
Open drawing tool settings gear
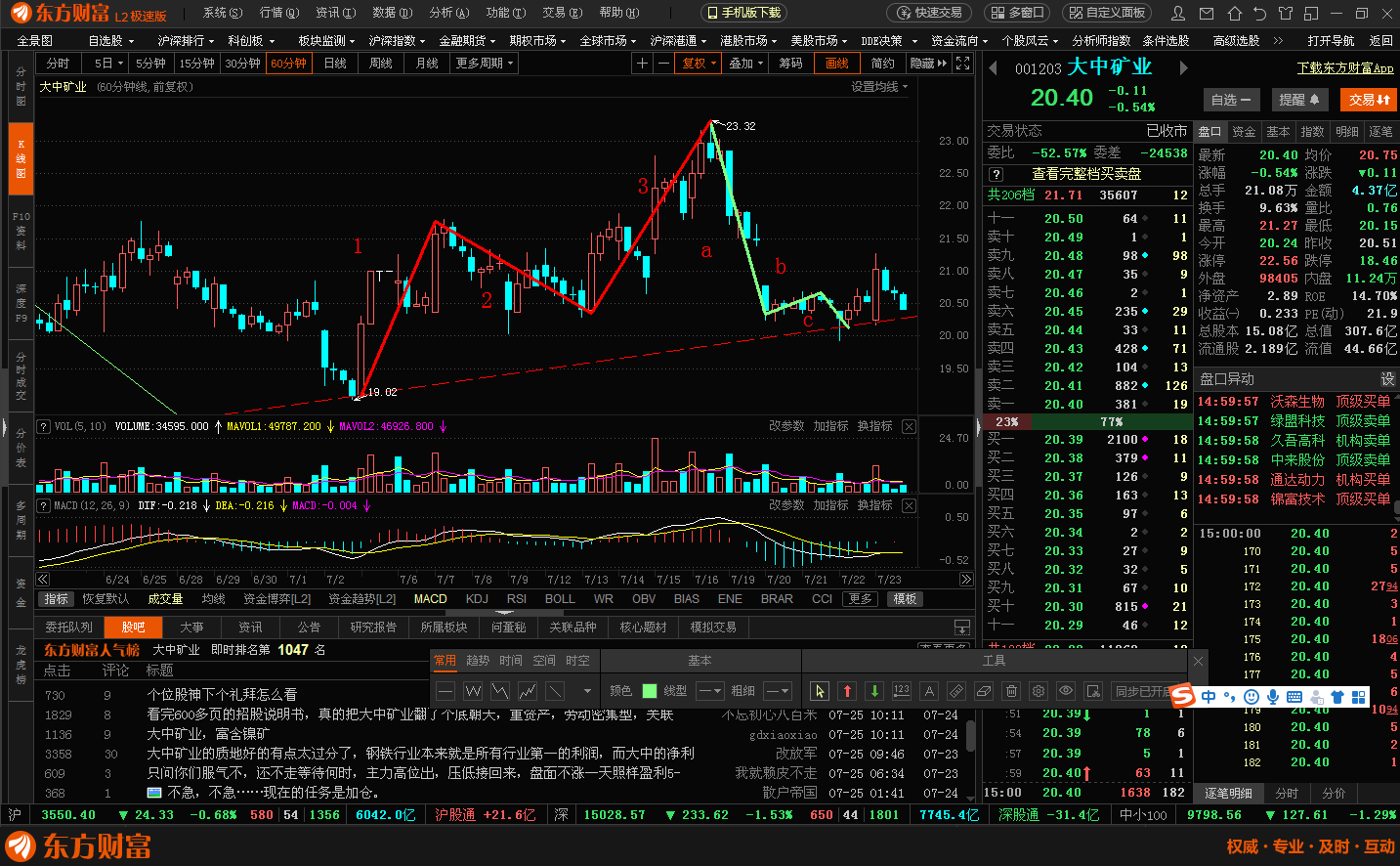1039,691
